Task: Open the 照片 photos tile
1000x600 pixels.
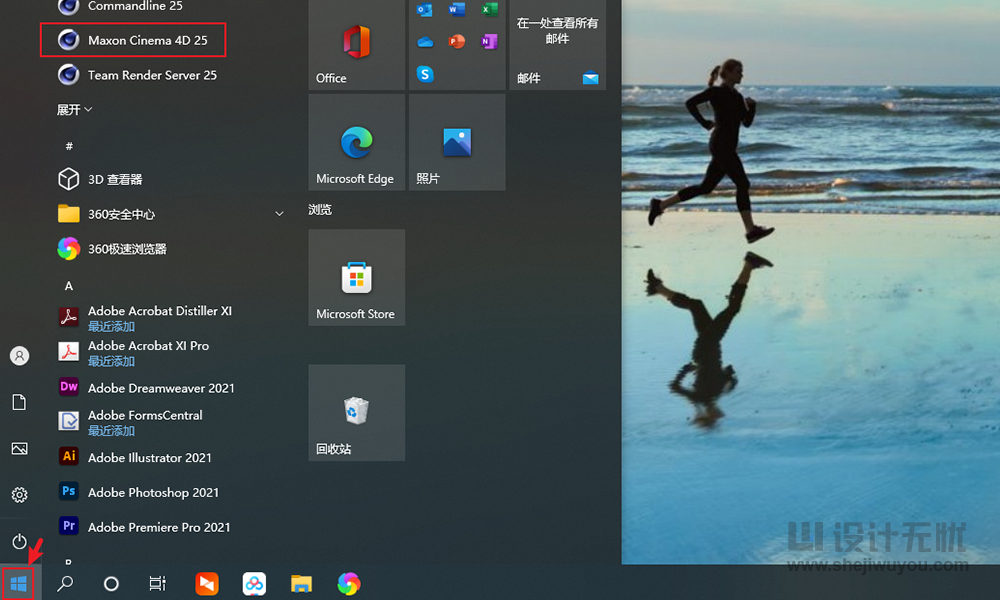Action: click(x=457, y=142)
